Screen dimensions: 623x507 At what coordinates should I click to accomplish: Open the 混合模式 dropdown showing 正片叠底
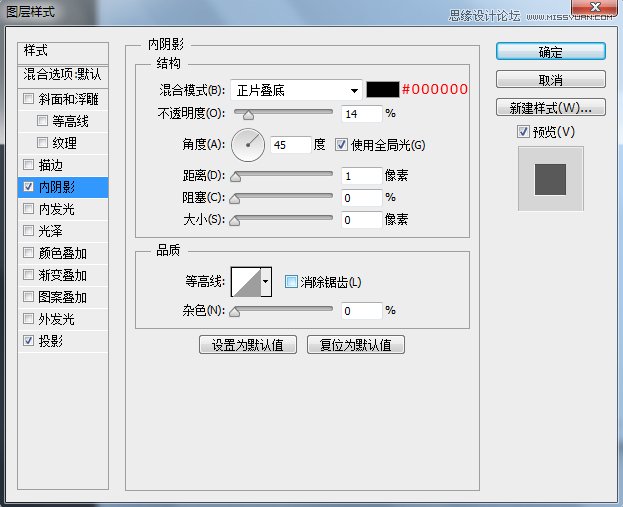[x=296, y=90]
